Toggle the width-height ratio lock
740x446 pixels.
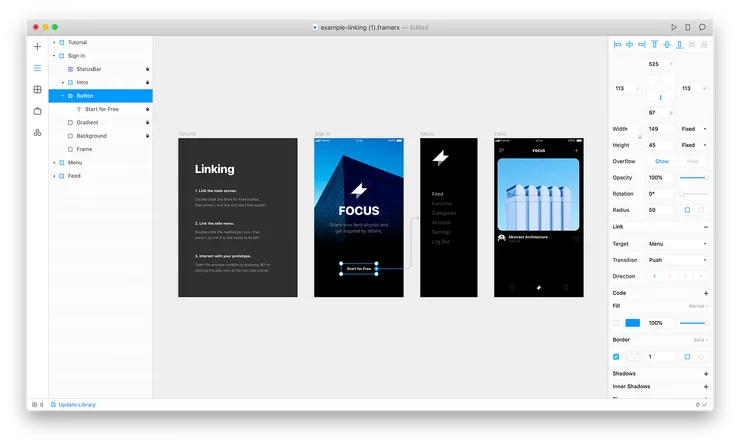click(640, 137)
